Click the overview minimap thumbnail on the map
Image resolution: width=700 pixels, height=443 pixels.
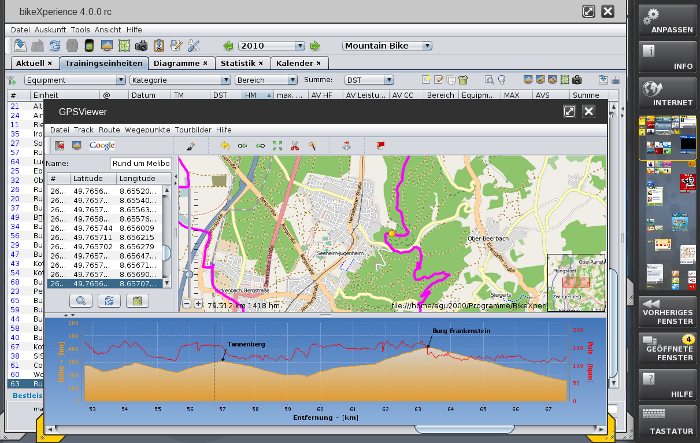pyautogui.click(x=576, y=283)
